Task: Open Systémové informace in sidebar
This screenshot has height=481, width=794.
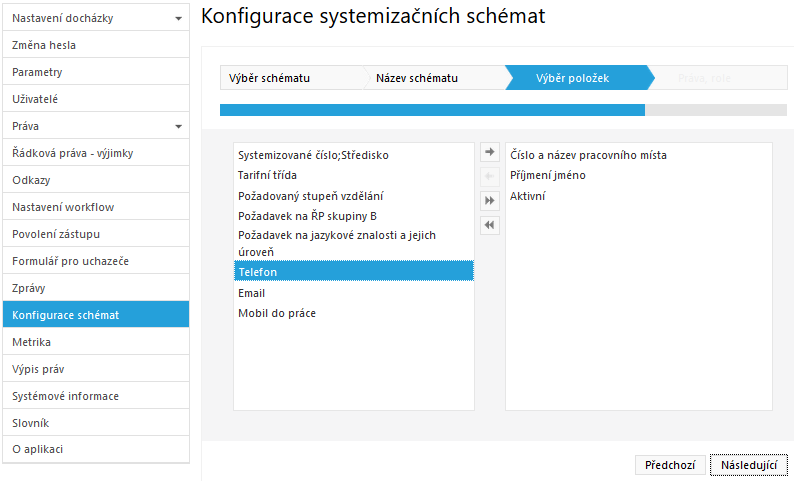Action: click(x=96, y=396)
